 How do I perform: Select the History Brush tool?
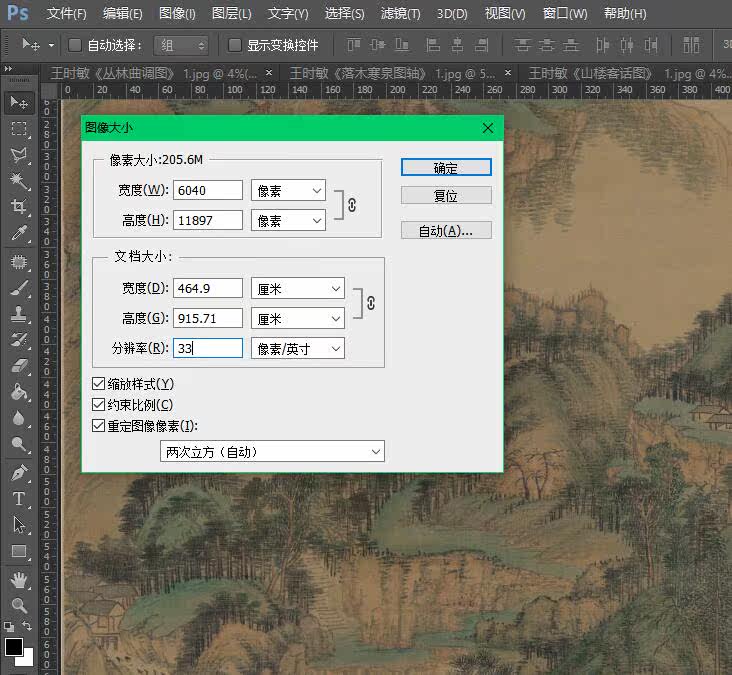pyautogui.click(x=19, y=340)
